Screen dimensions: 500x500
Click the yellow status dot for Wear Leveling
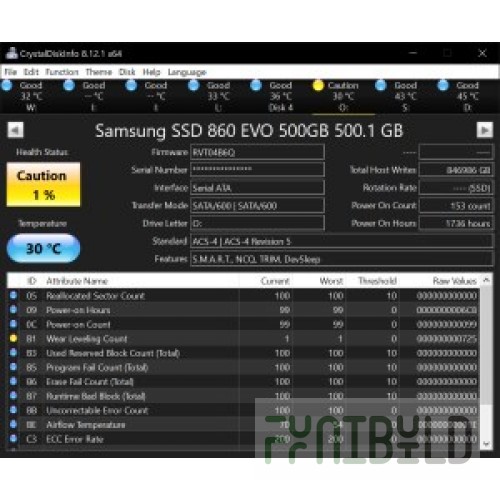pos(13,338)
